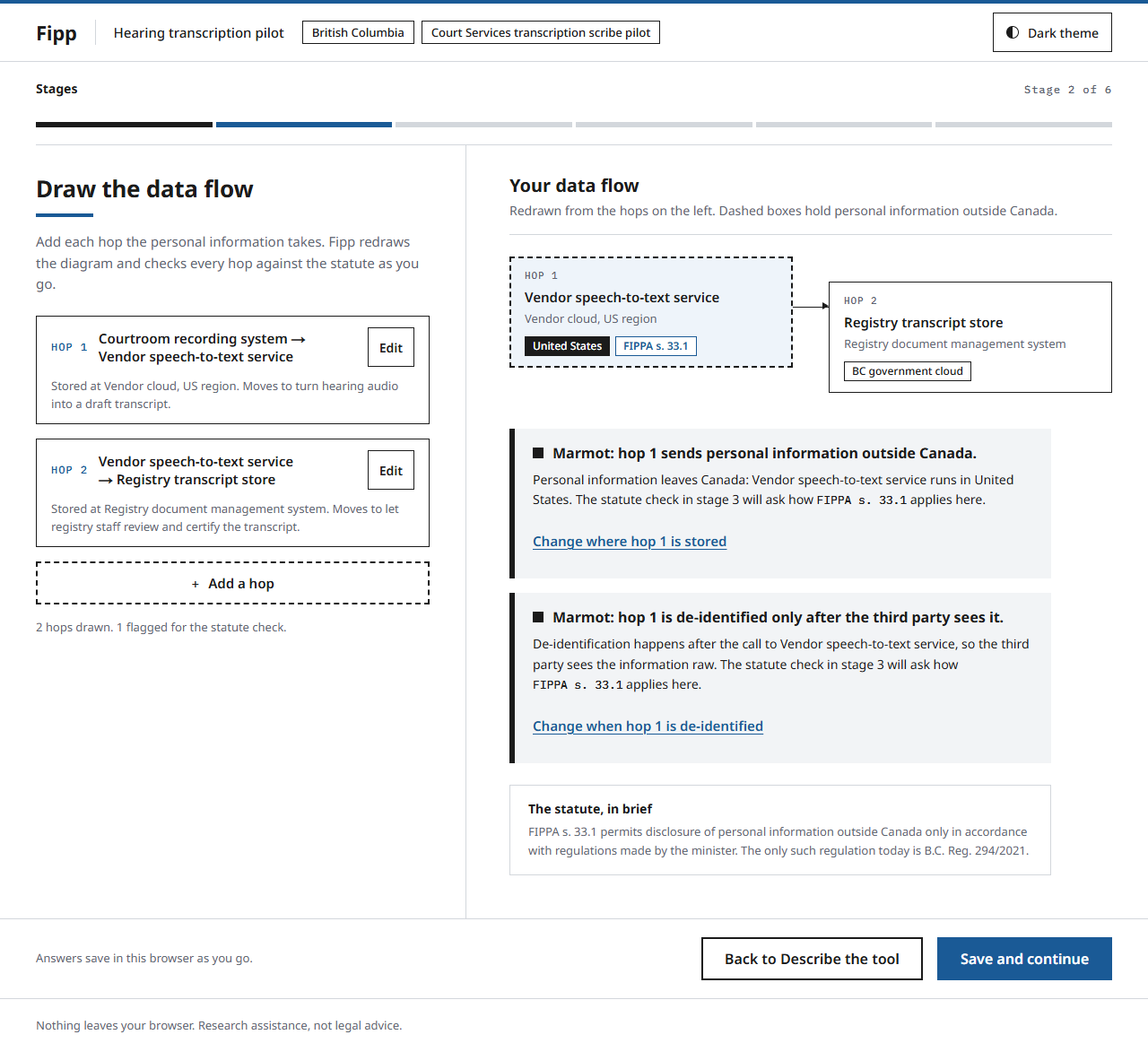This screenshot has width=1148, height=1052.
Task: Click the Fipp logo title
Action: pyautogui.click(x=57, y=33)
